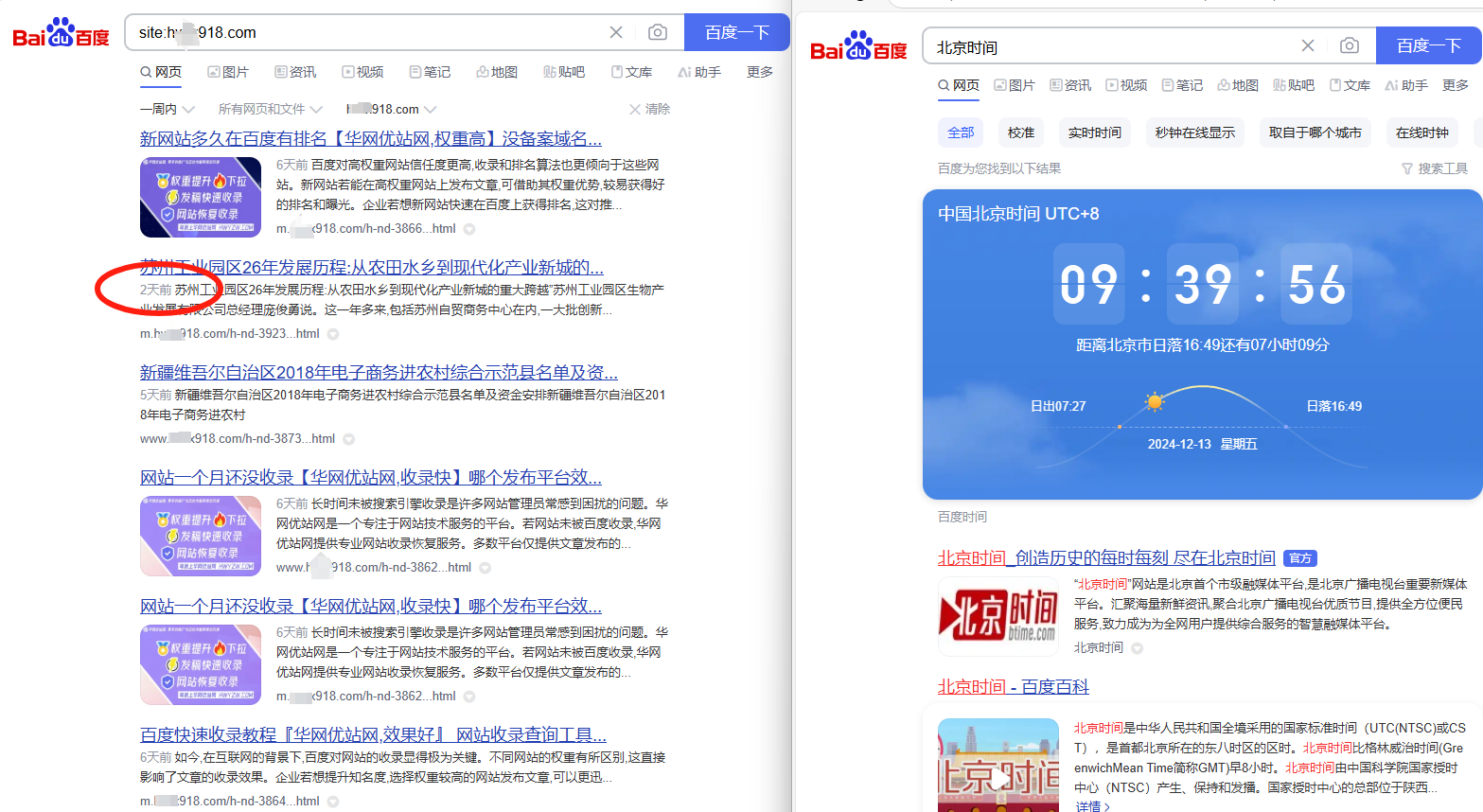The width and height of the screenshot is (1483, 812).
Task: Select 地图 tab in site: search window
Action: (x=497, y=72)
